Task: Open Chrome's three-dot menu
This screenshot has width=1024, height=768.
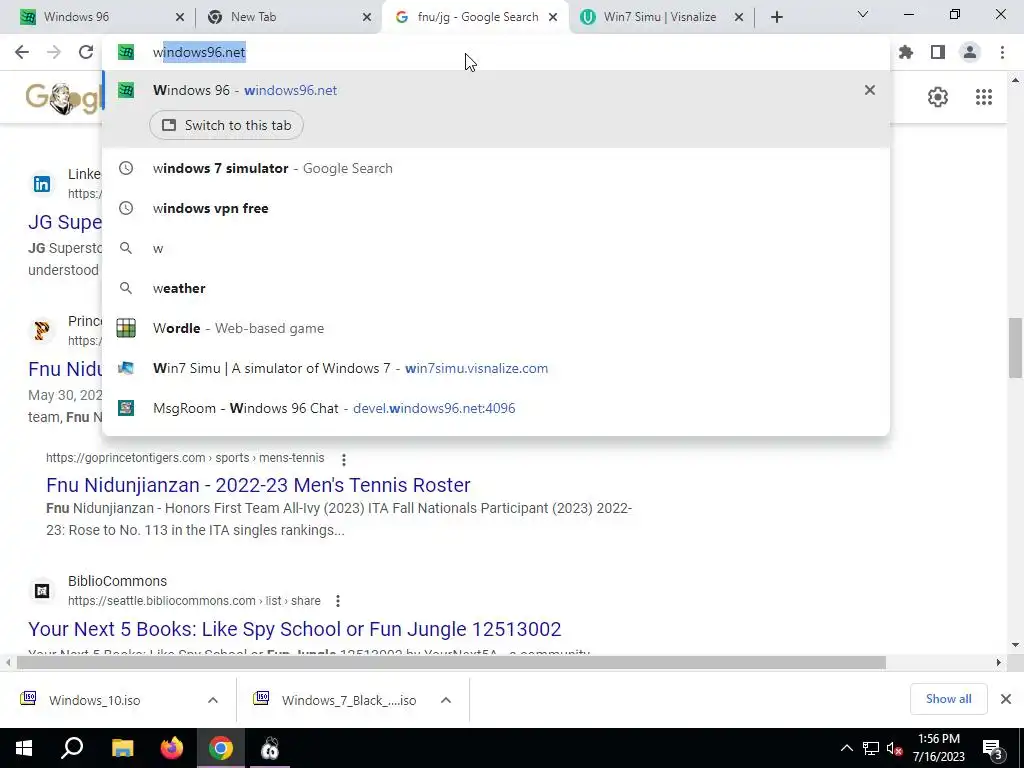Action: coord(1002,52)
